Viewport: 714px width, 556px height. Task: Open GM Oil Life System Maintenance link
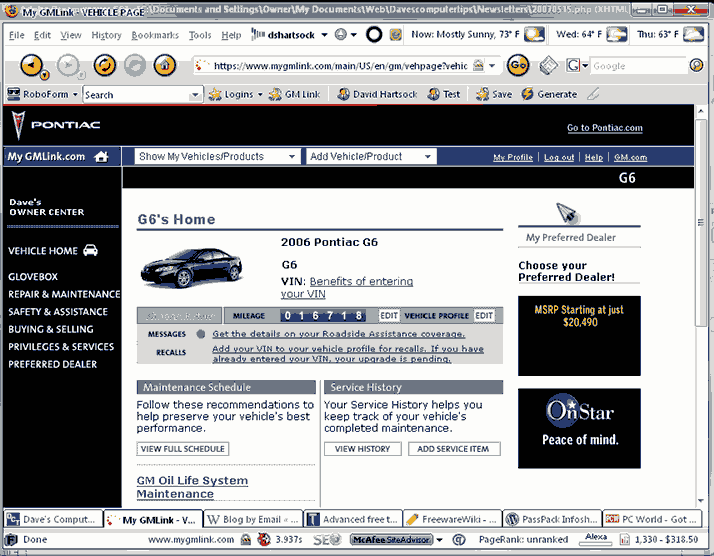point(192,487)
